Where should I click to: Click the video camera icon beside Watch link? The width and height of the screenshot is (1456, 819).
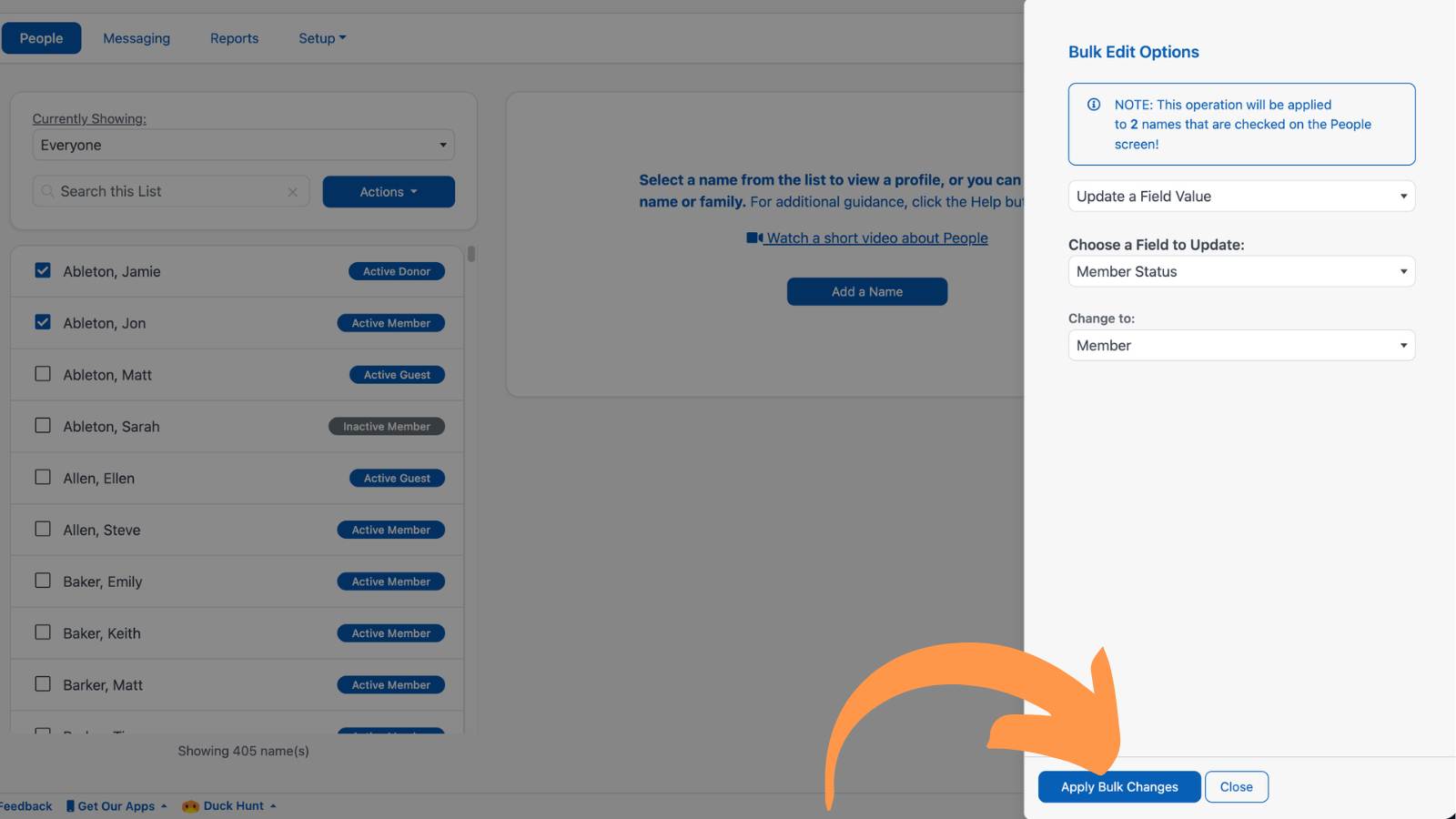tap(754, 238)
